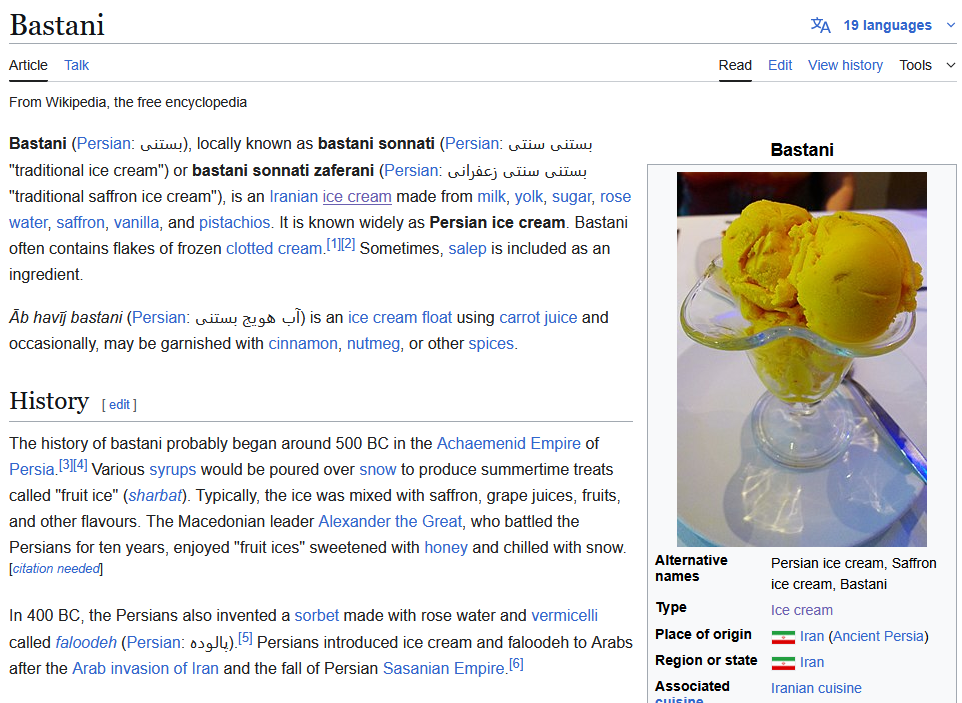The image size is (962, 703).
Task: Open the nutmeg link
Action: coord(373,343)
